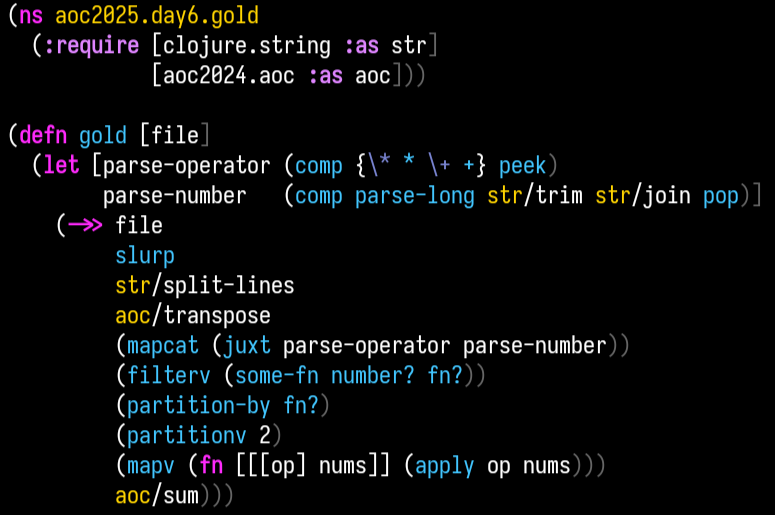Click the number? predicate
This screenshot has height=515, width=775.
point(373,376)
